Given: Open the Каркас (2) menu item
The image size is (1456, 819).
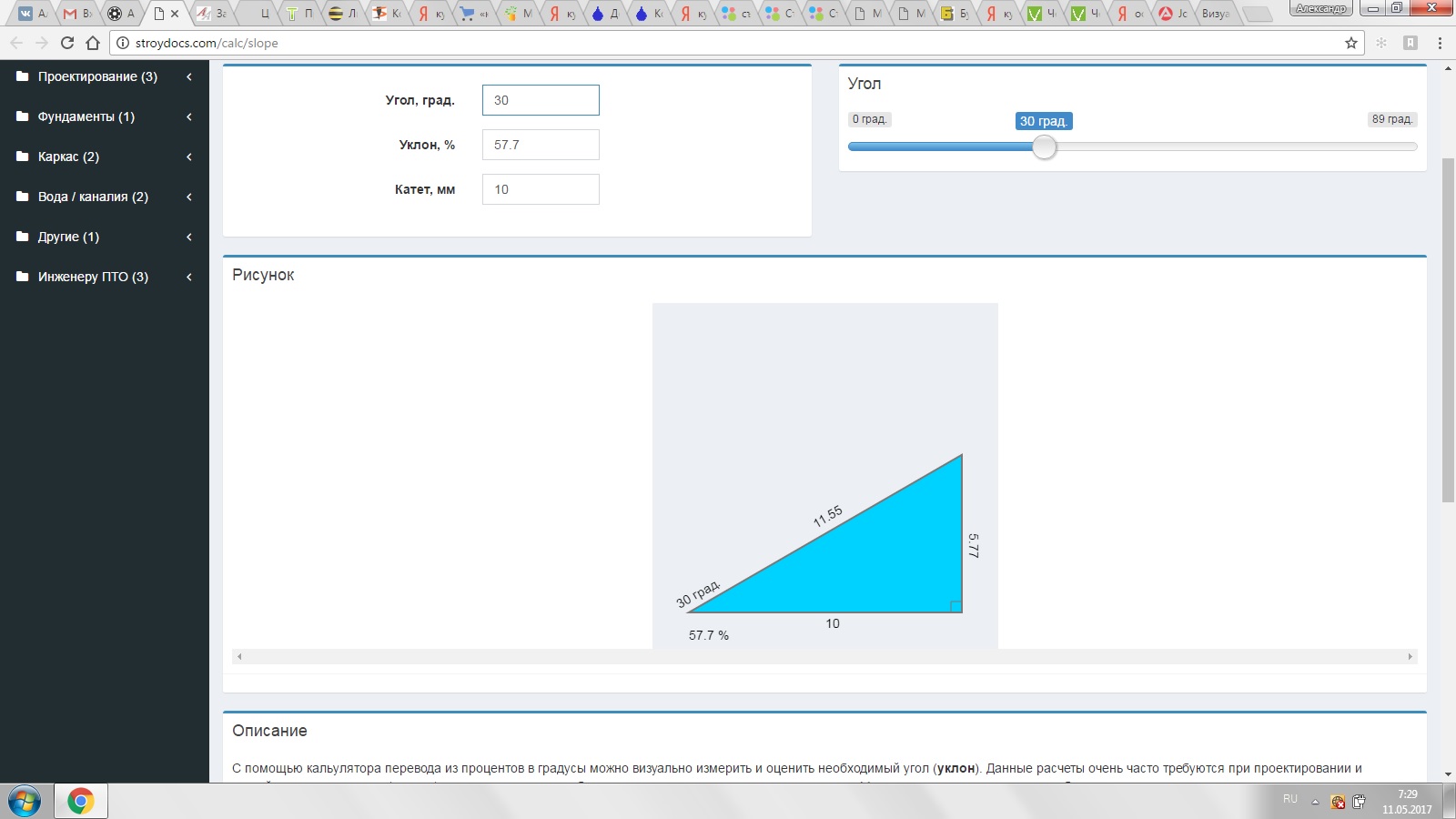Looking at the screenshot, I should 68,157.
